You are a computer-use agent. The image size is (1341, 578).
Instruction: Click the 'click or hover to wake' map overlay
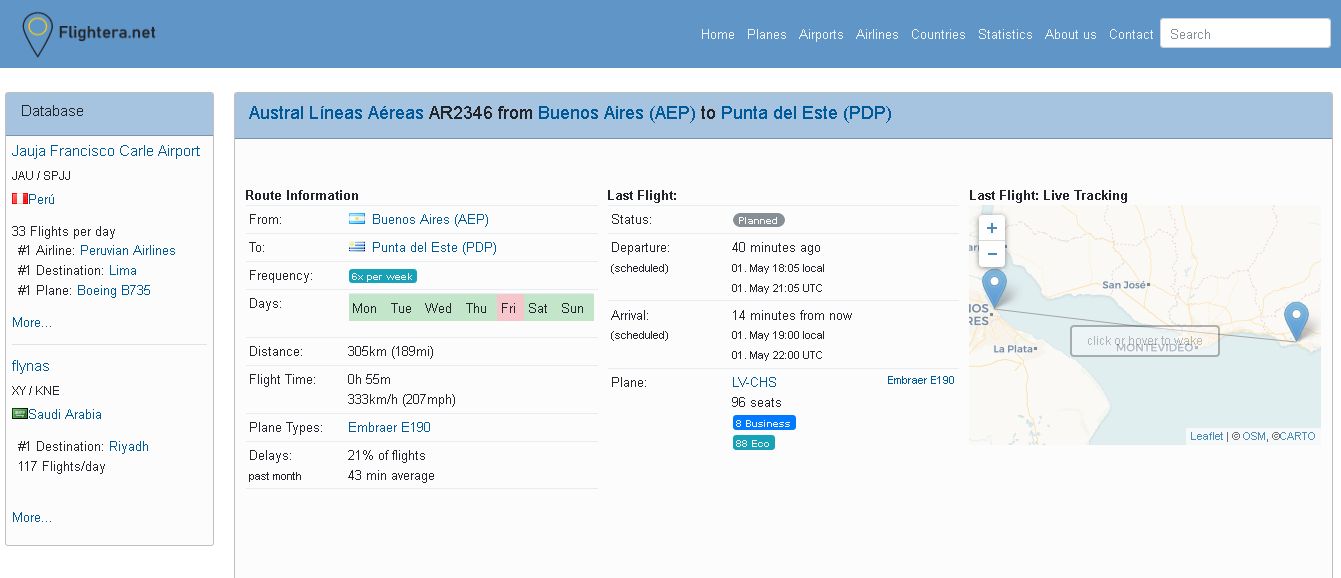1145,341
